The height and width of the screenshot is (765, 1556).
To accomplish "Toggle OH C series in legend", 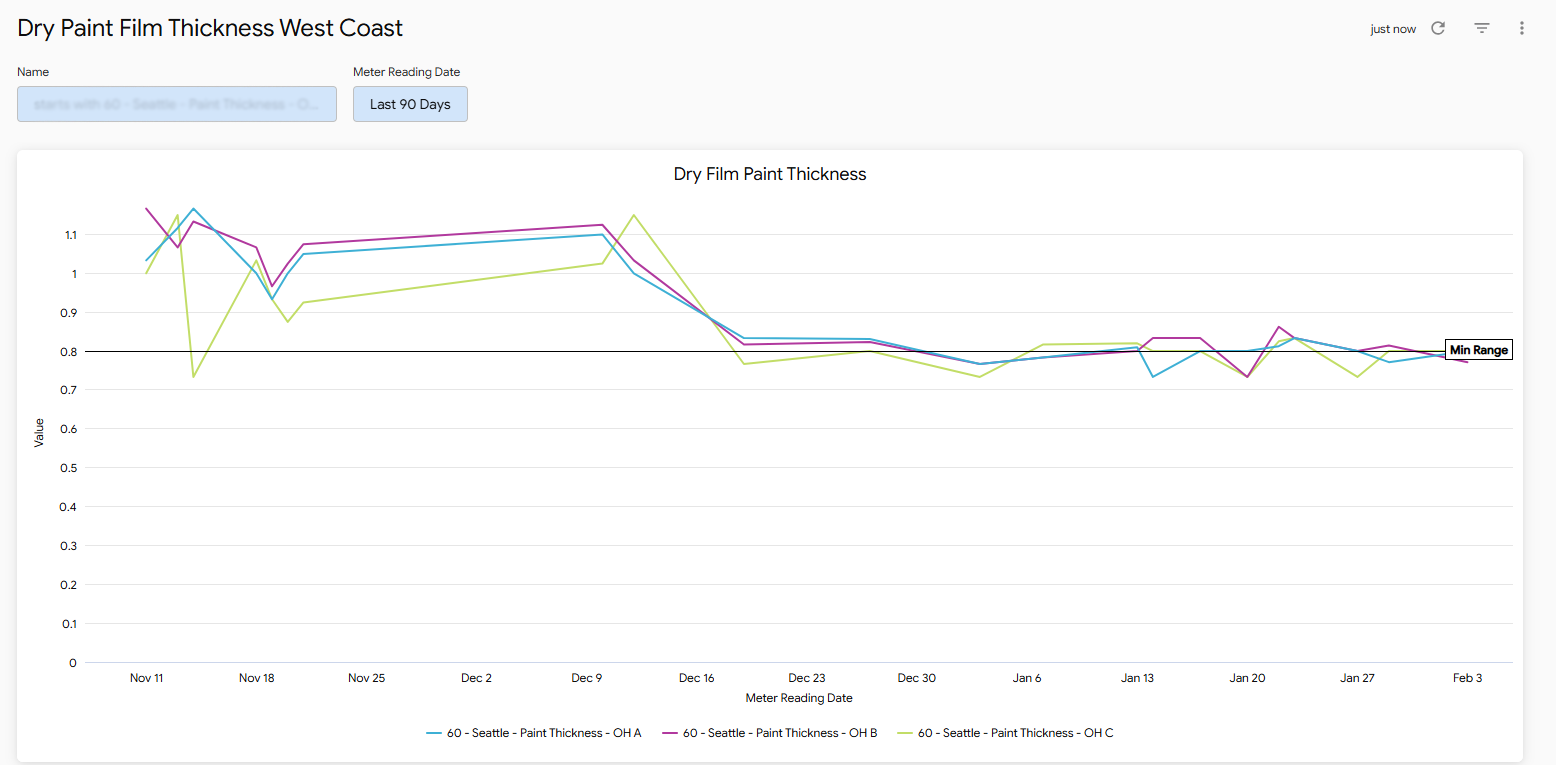I will [1006, 733].
